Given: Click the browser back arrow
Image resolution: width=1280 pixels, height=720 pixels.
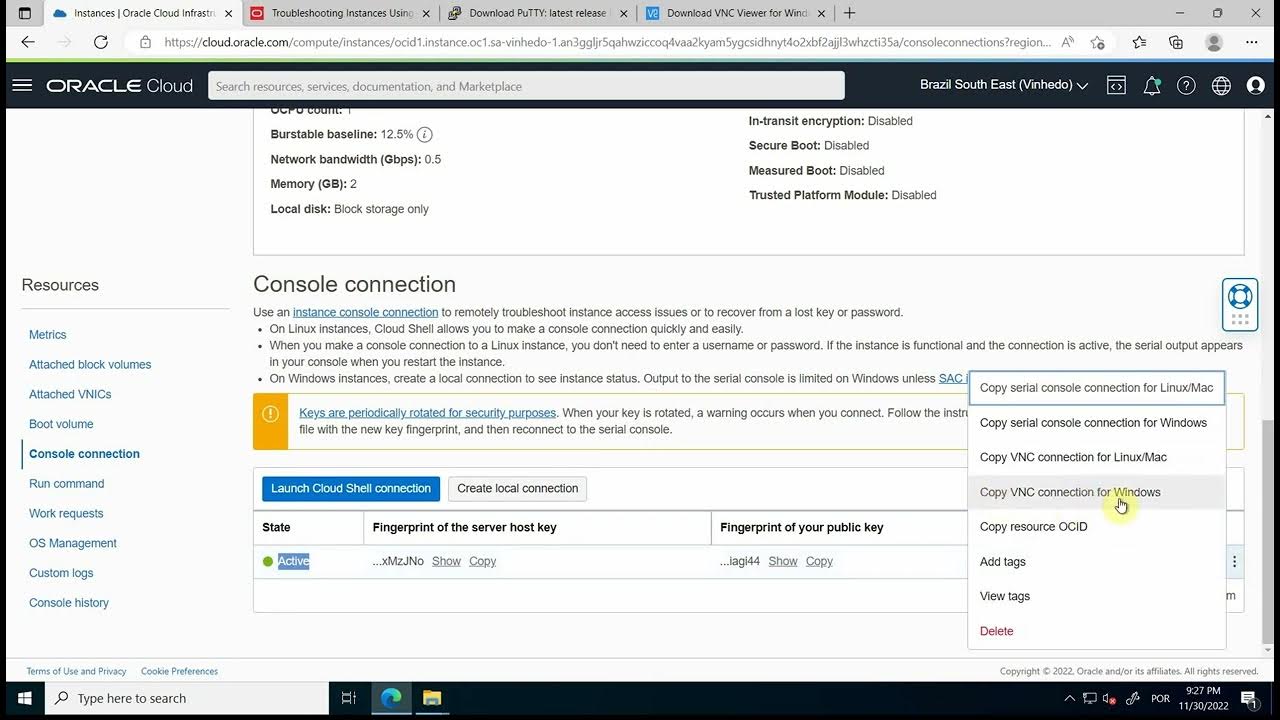Looking at the screenshot, I should click(x=28, y=42).
